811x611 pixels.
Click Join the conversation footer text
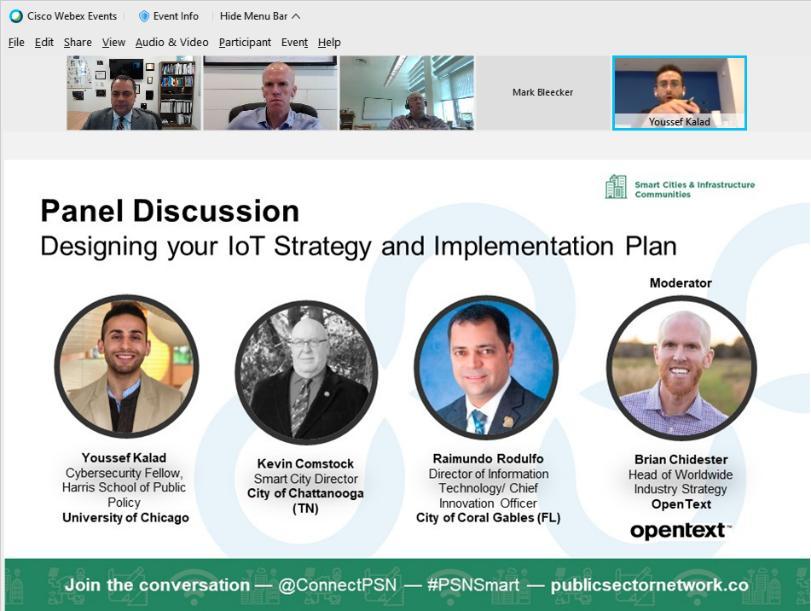[157, 585]
